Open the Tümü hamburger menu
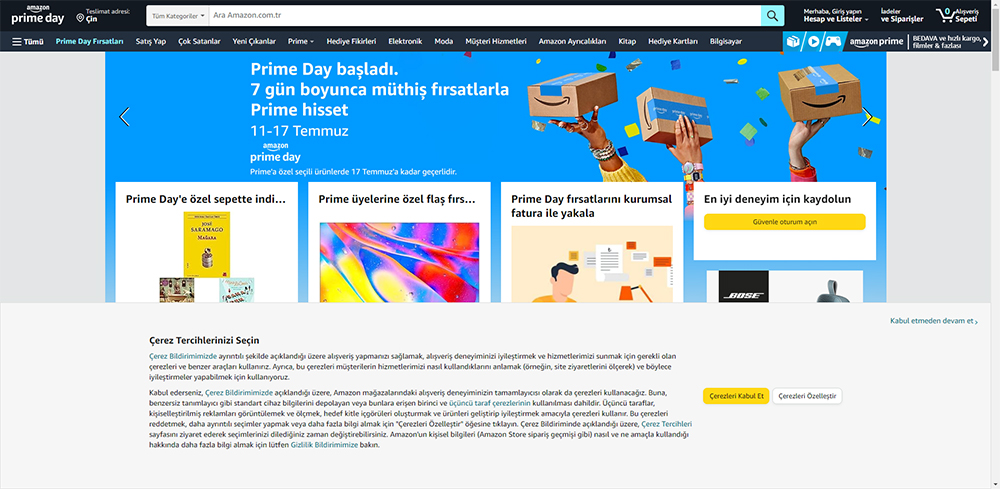 pos(27,41)
